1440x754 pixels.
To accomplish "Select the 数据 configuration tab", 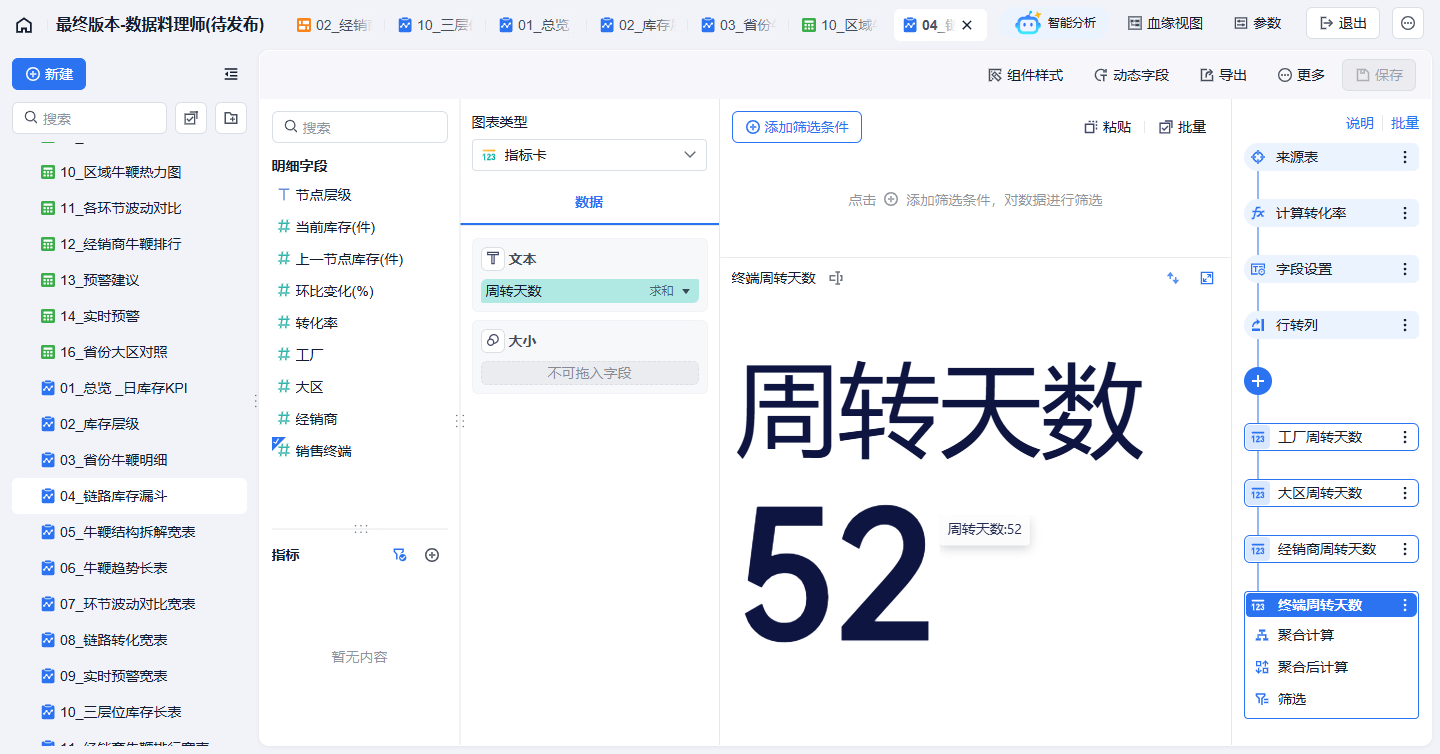I will coord(589,202).
